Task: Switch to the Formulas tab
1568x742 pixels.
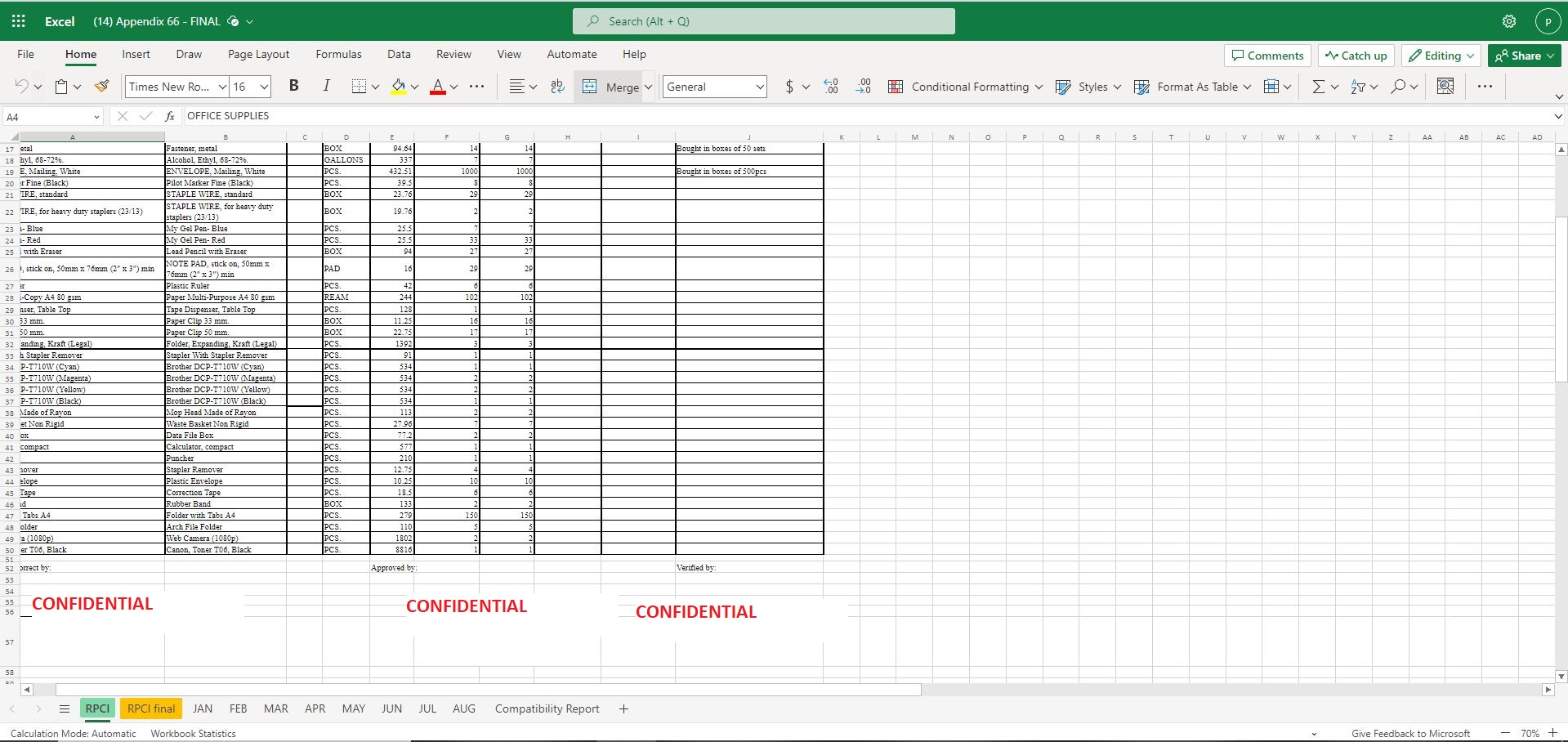Action: [x=338, y=54]
